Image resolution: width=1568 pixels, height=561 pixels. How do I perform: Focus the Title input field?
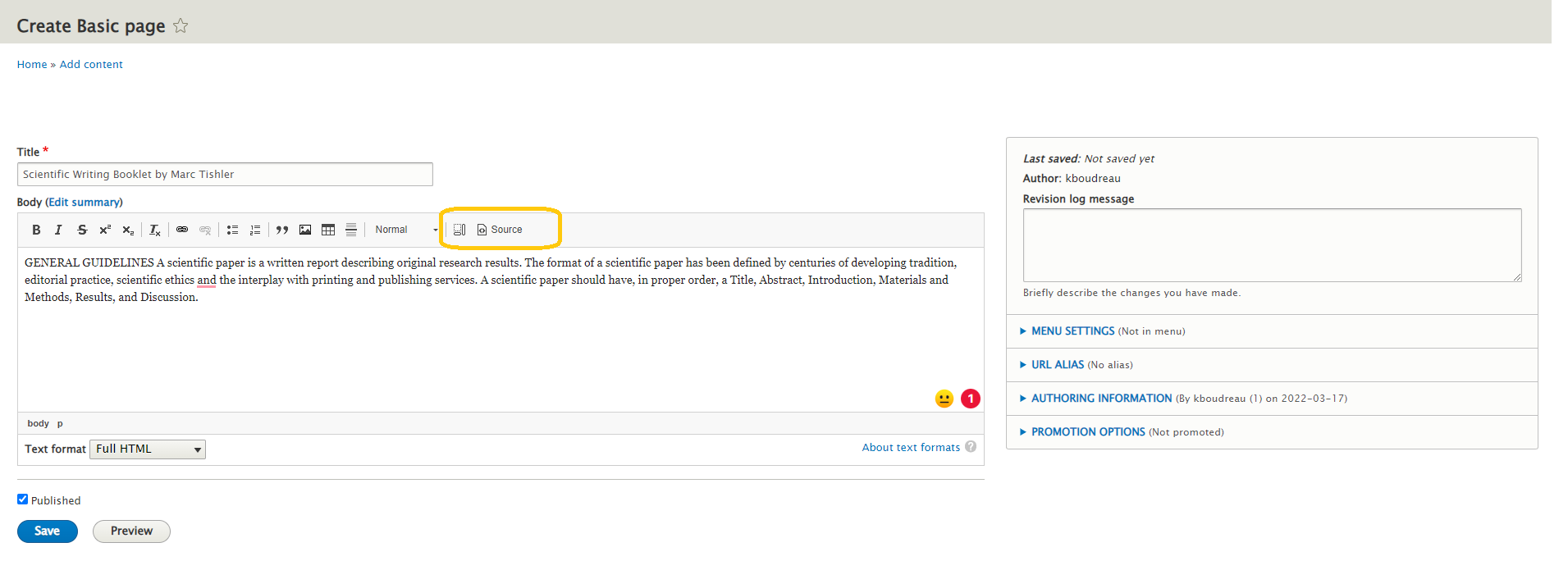225,175
